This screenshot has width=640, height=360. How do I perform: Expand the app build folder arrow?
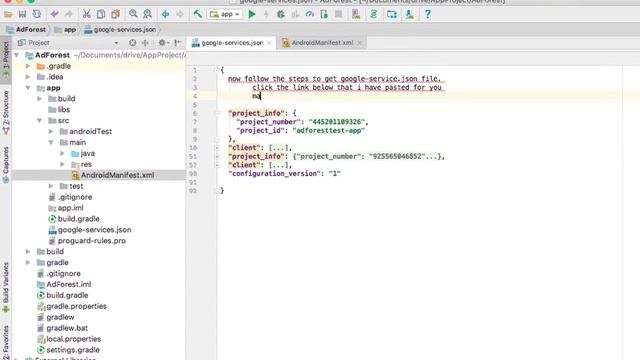click(40, 98)
